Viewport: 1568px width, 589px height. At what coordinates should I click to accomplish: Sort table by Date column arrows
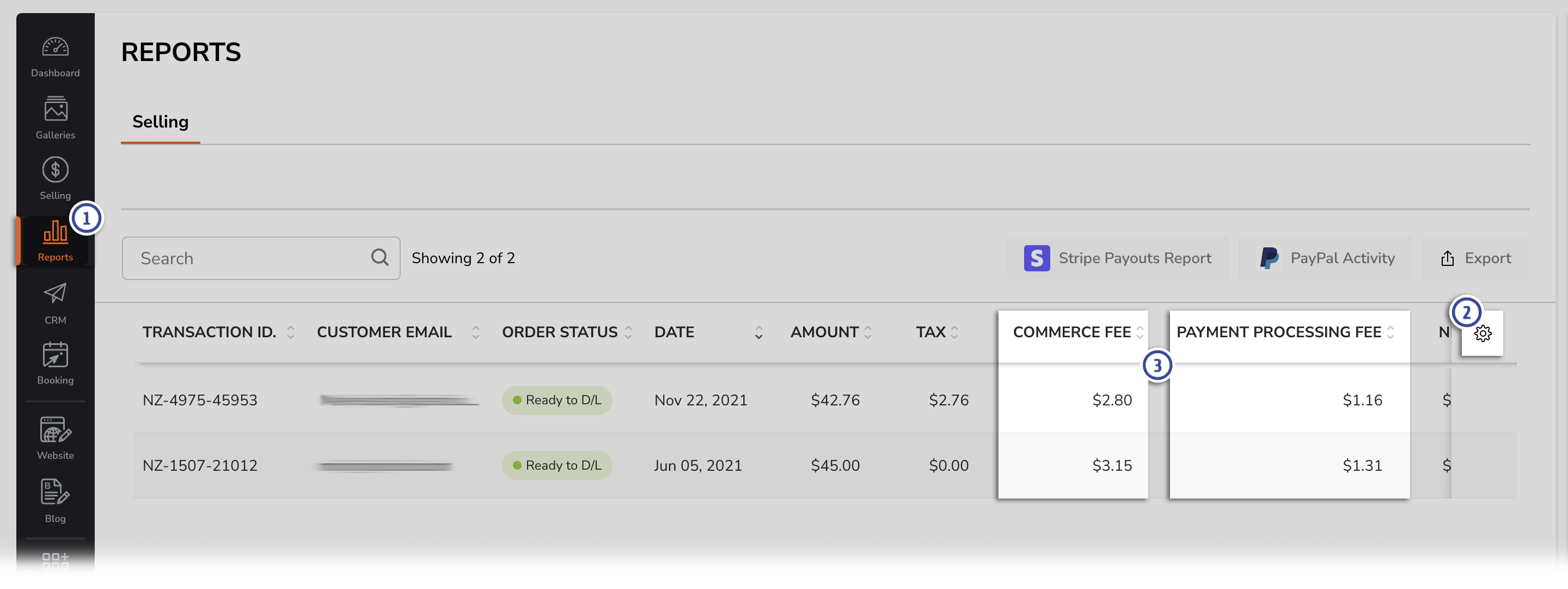tap(758, 332)
